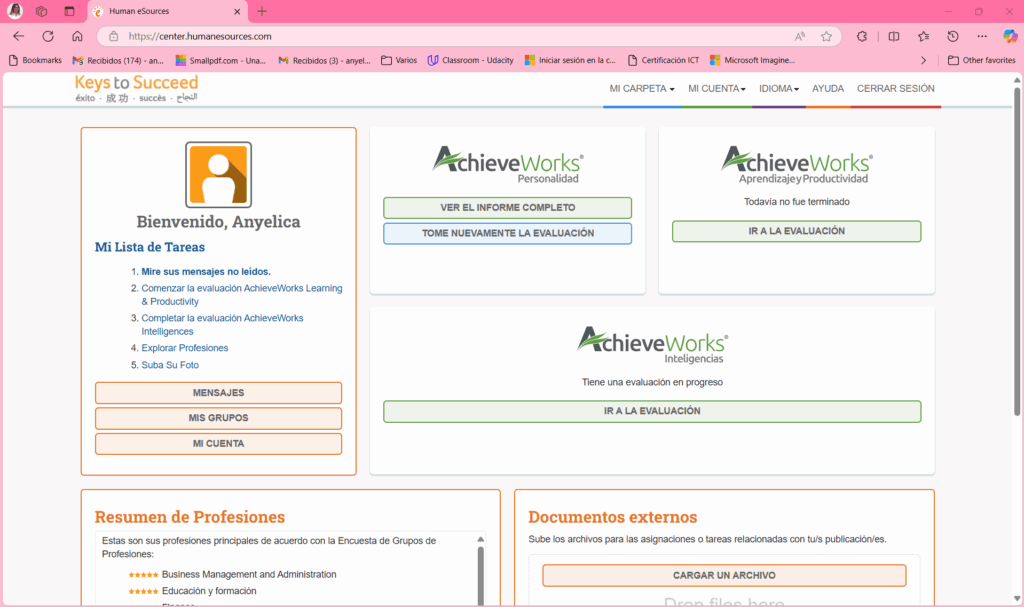Screen dimensions: 1024x607
Task: Expand the IDIOMA language menu
Action: (x=778, y=89)
